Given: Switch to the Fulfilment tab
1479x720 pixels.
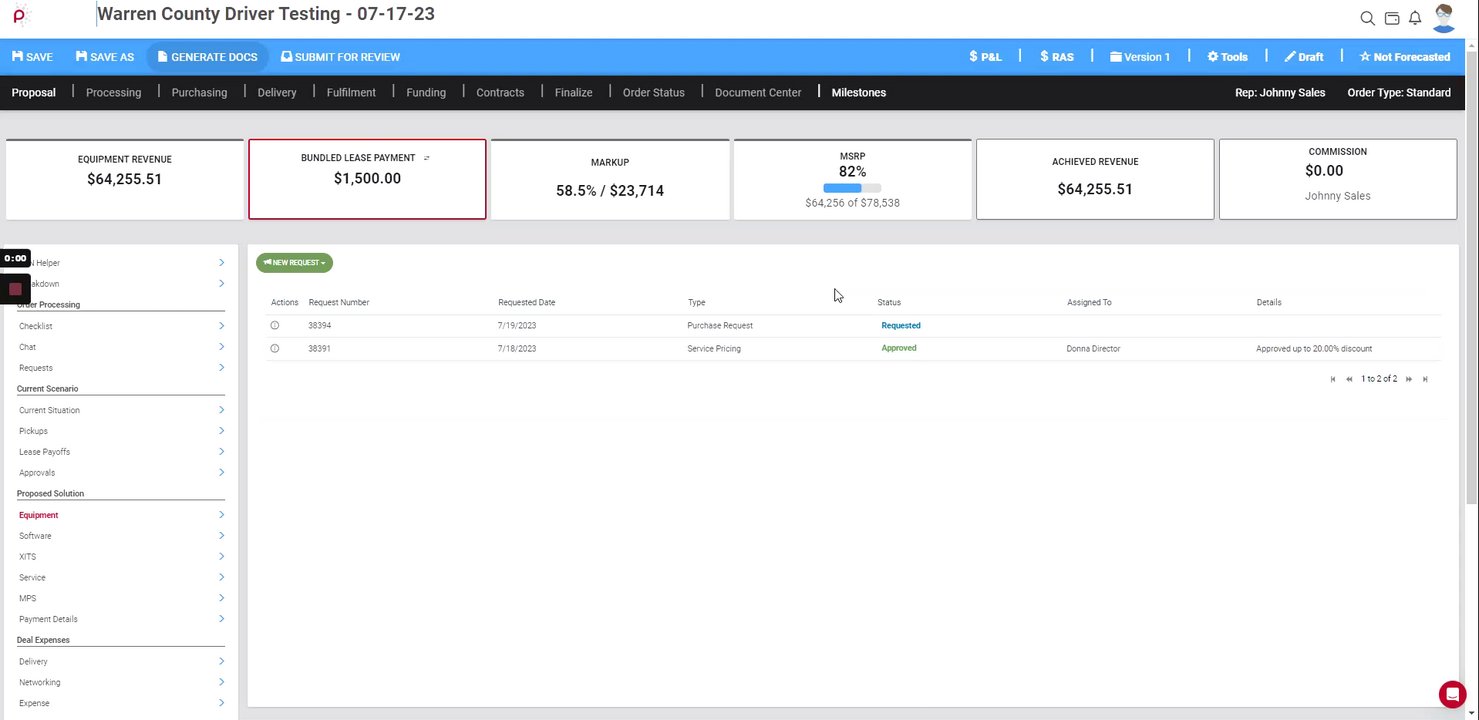Looking at the screenshot, I should click(351, 92).
